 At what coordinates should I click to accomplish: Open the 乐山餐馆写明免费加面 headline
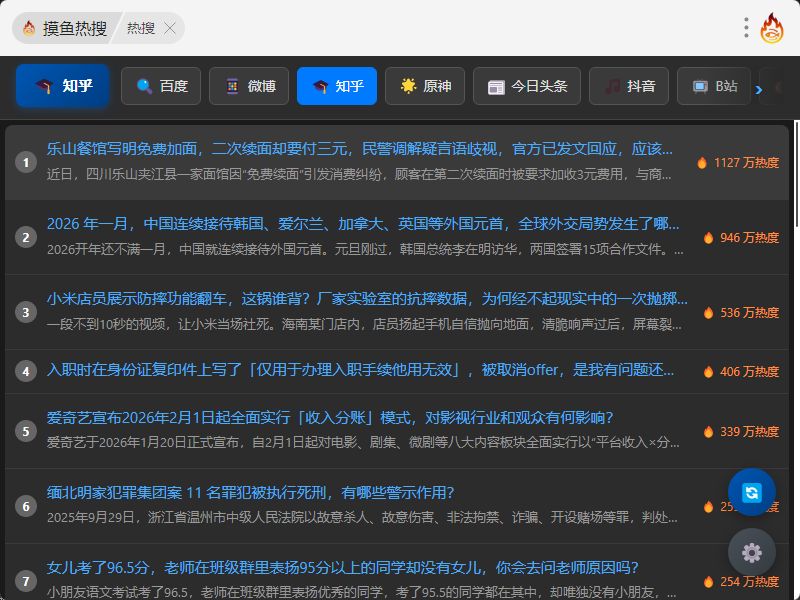(x=360, y=149)
